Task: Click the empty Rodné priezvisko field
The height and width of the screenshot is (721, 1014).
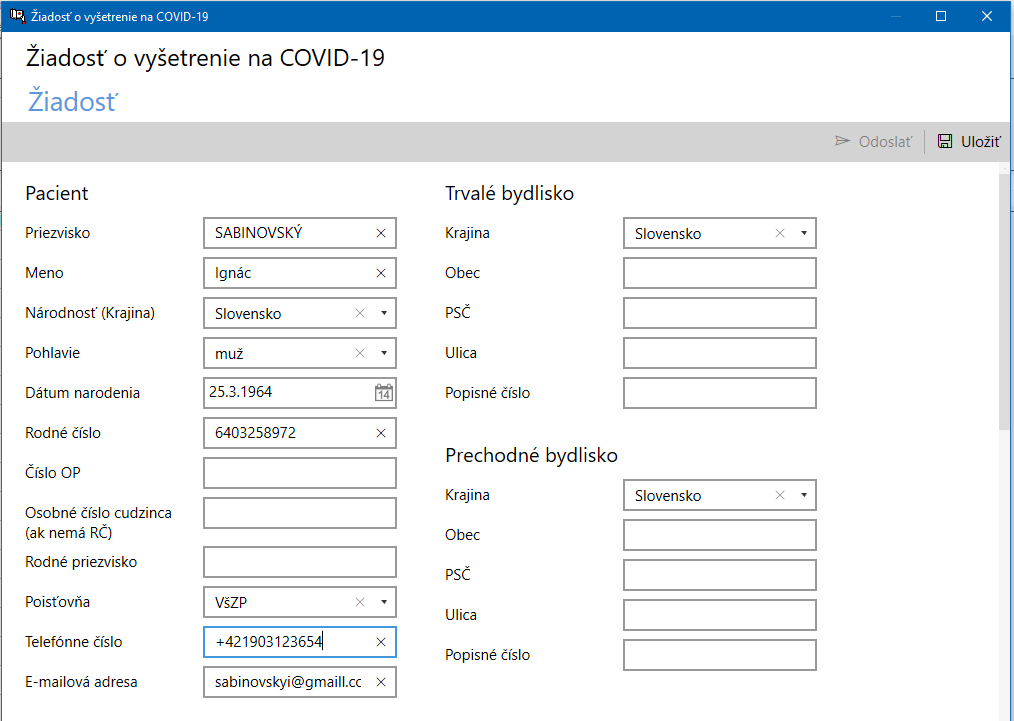Action: (300, 562)
